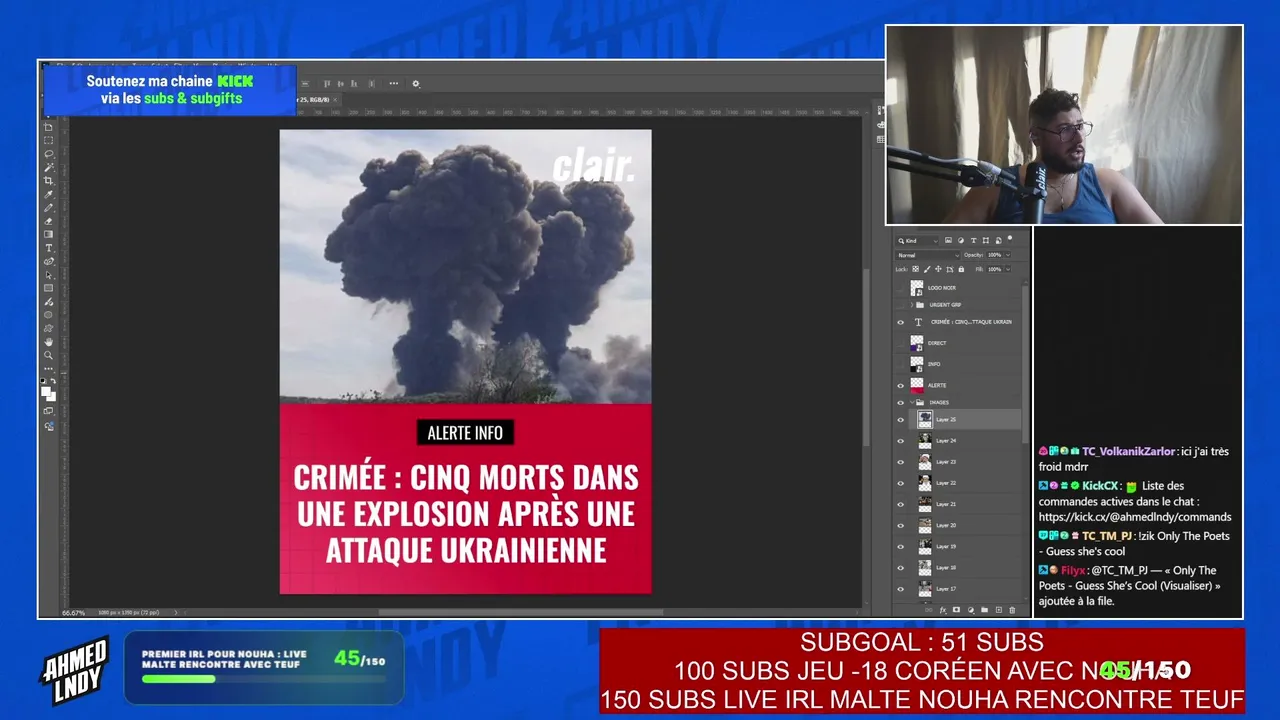Create a new layer group

pyautogui.click(x=984, y=610)
